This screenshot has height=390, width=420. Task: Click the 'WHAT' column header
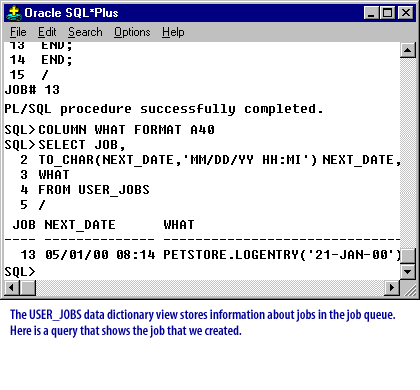[x=179, y=225]
